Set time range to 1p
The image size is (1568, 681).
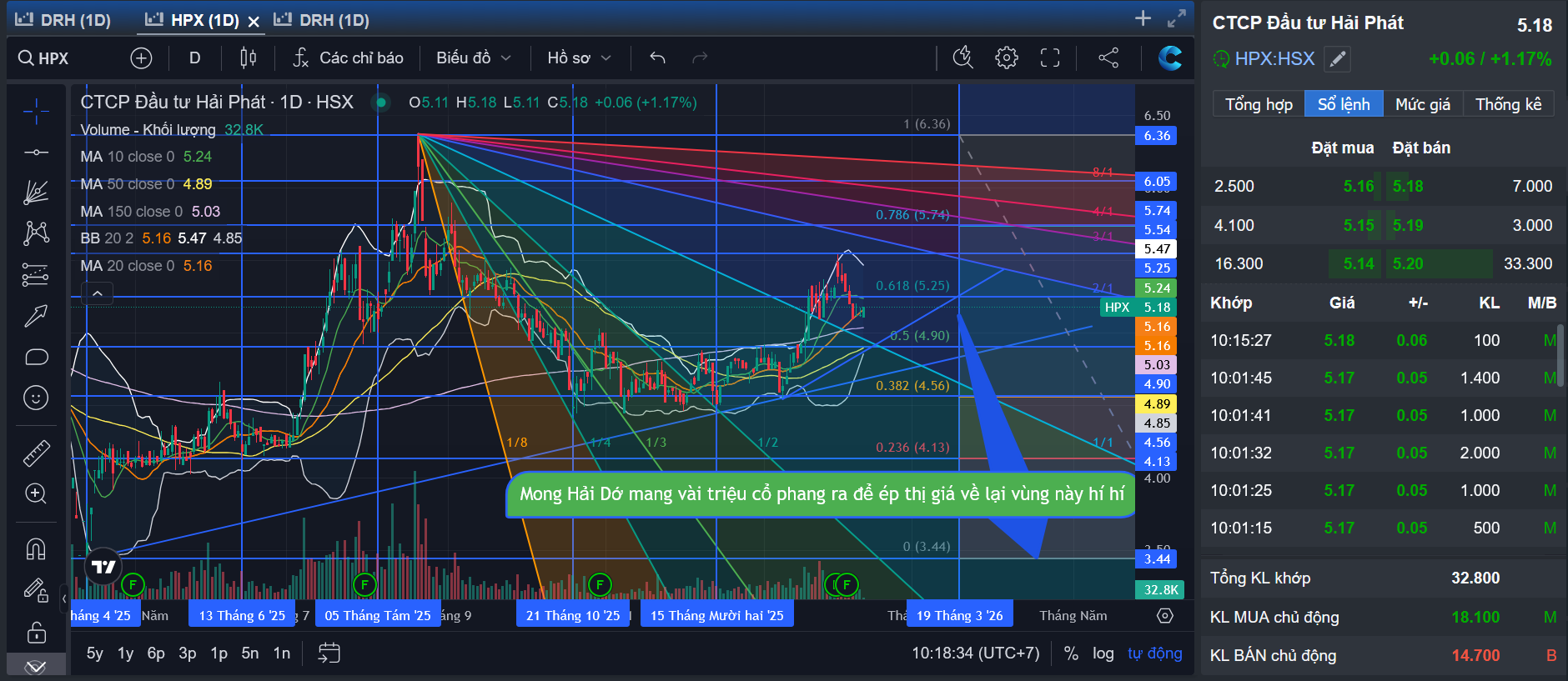pos(219,653)
